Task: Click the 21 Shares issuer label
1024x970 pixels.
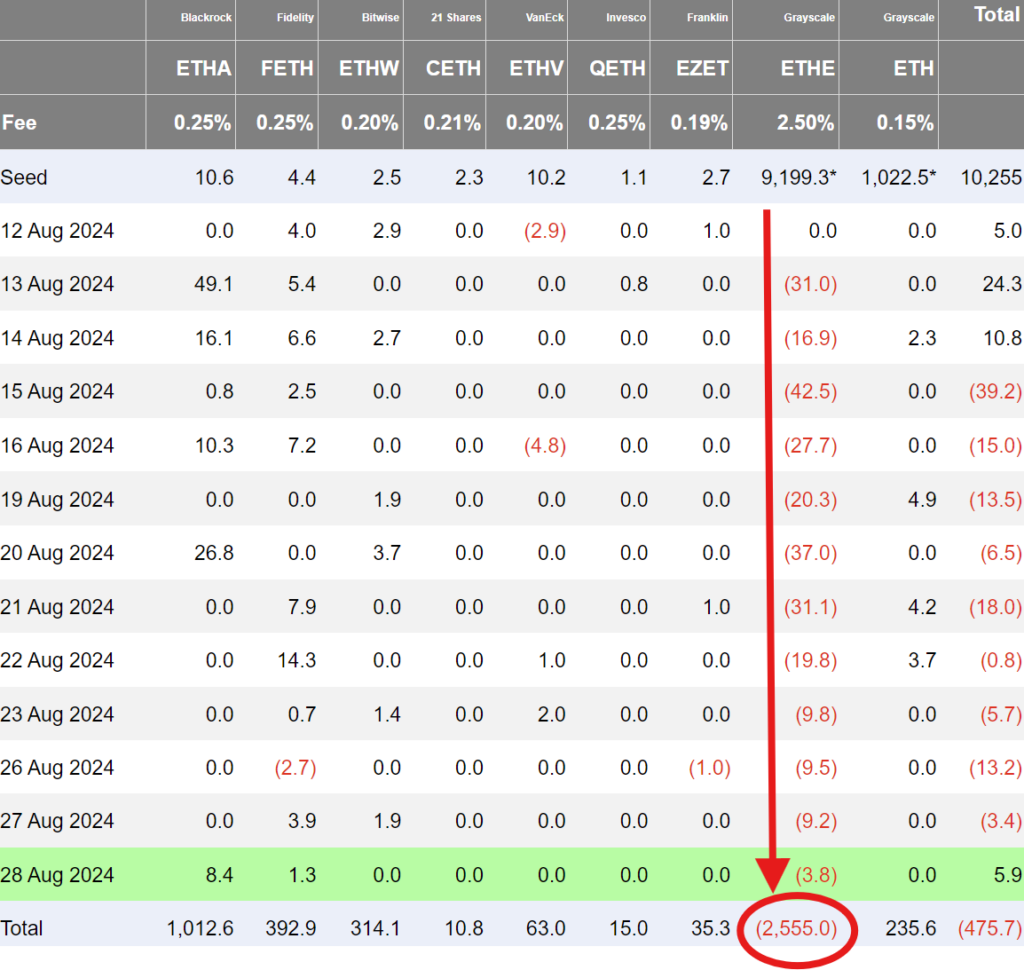Action: tap(456, 18)
